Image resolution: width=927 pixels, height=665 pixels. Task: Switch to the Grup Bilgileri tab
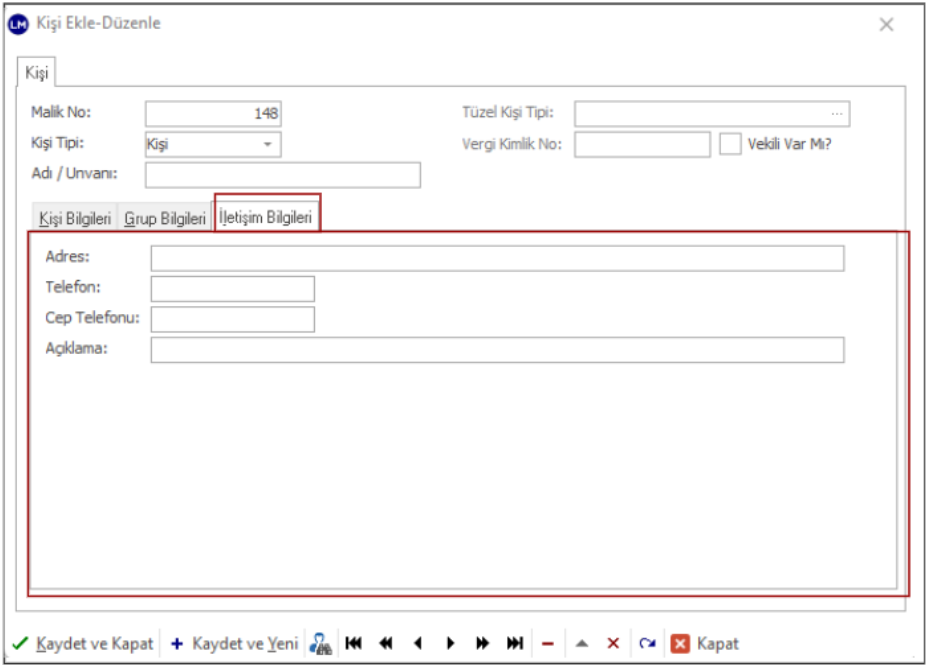click(x=165, y=218)
